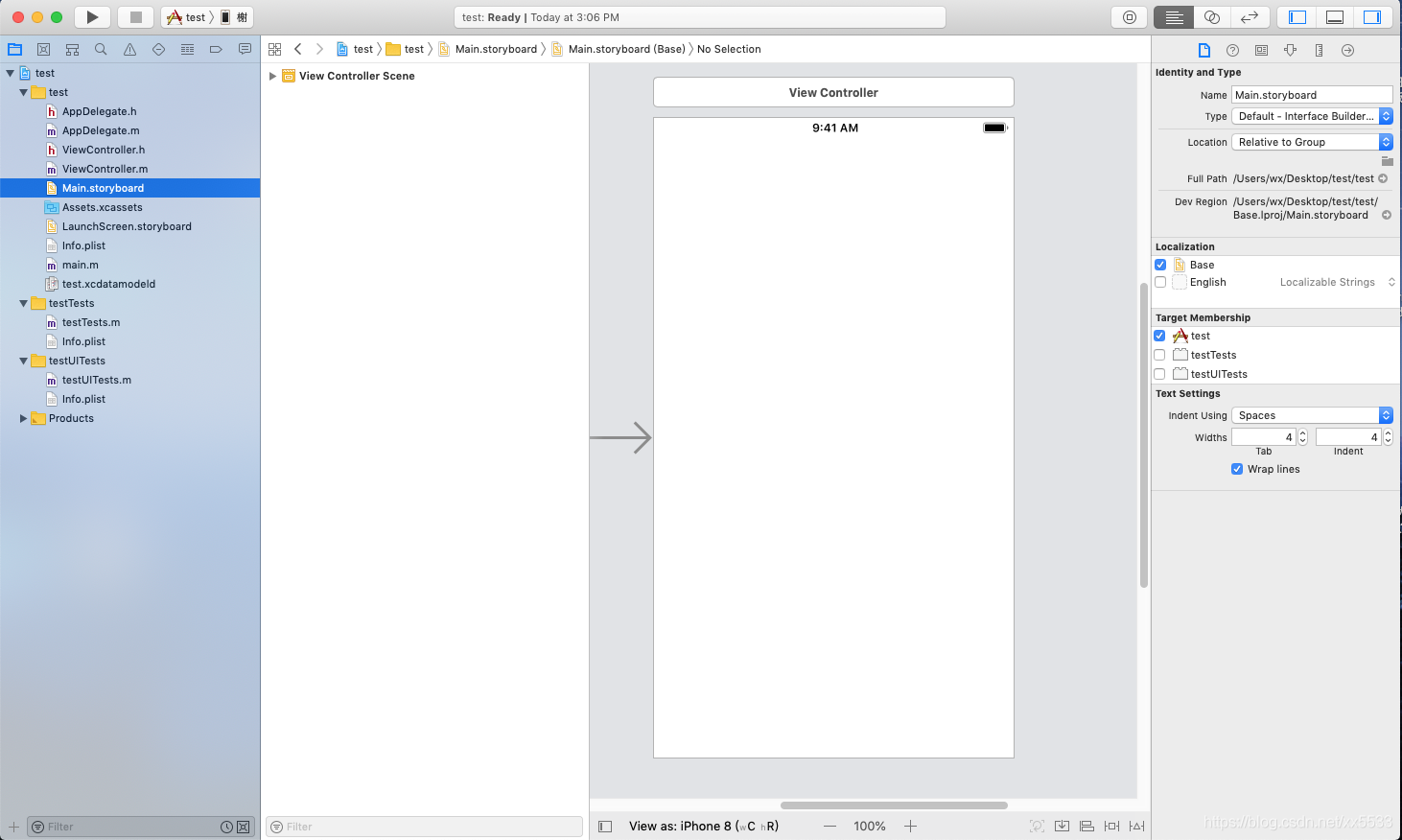Collapse the test project root
The height and width of the screenshot is (840, 1402).
click(x=10, y=73)
